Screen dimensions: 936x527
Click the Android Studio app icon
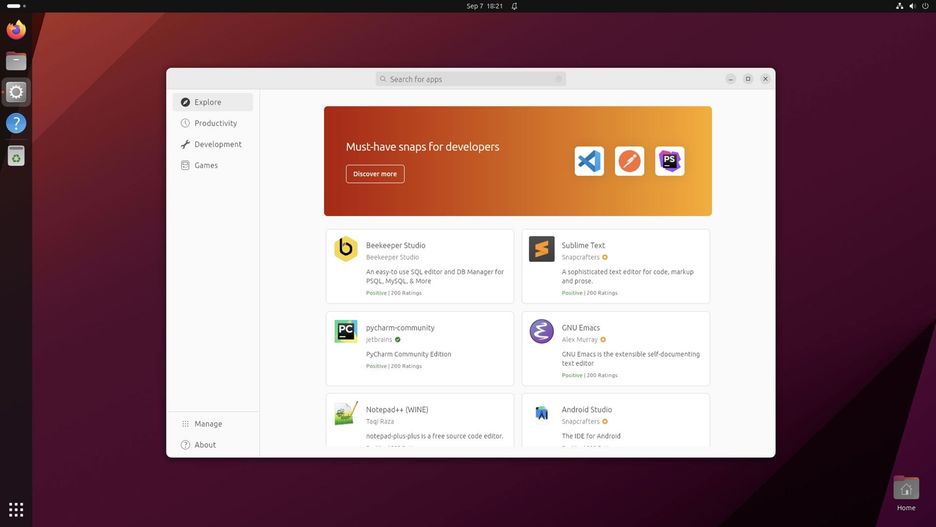click(541, 413)
